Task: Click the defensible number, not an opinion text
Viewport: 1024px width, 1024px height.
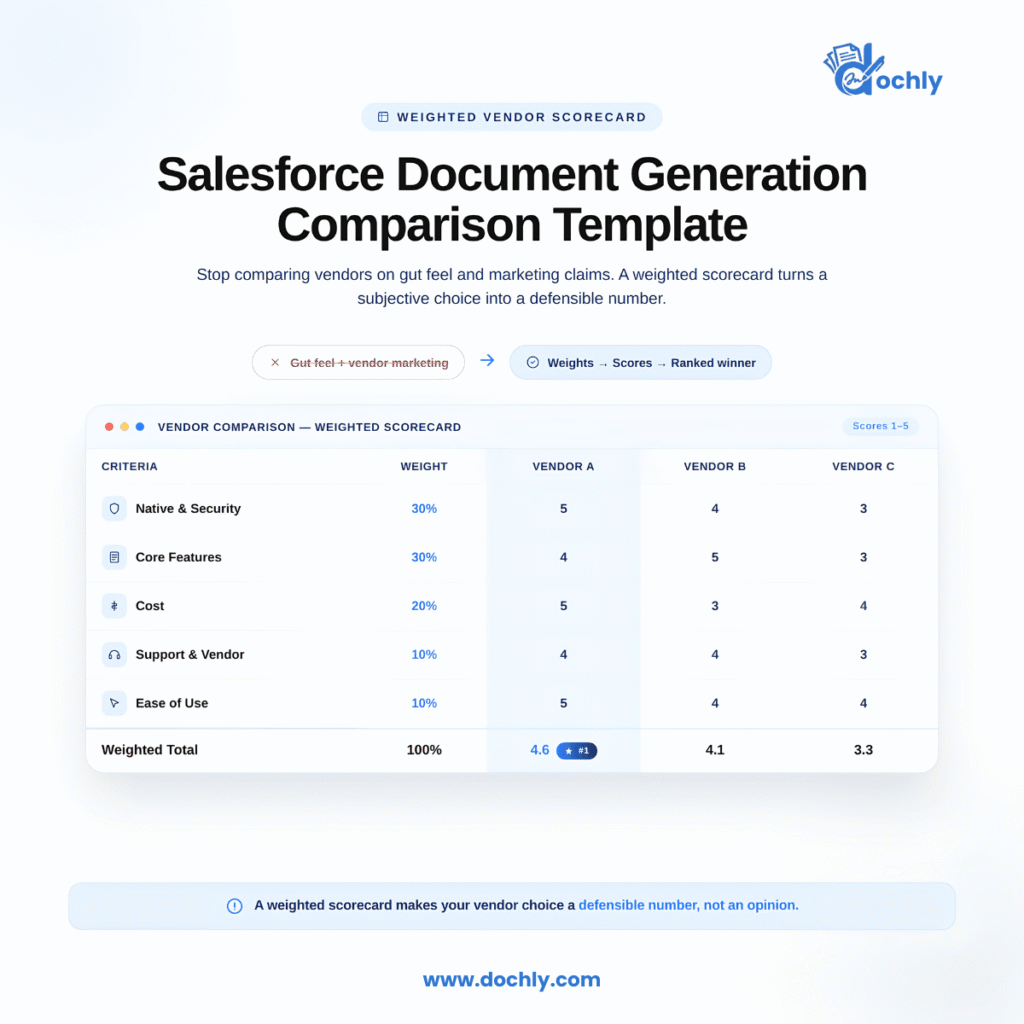Action: (688, 905)
